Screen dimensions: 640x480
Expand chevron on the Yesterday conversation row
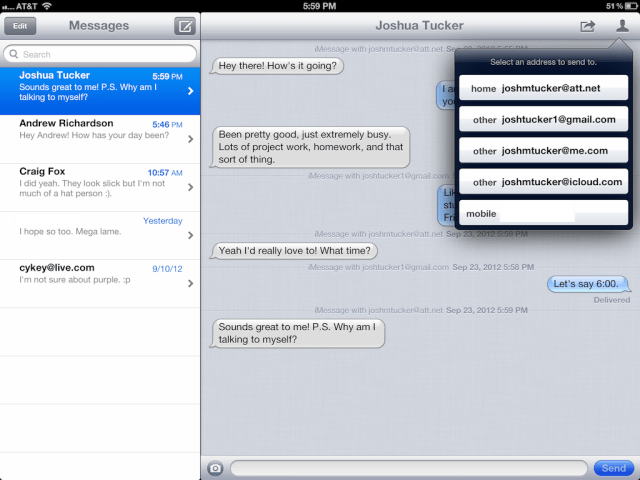point(191,236)
